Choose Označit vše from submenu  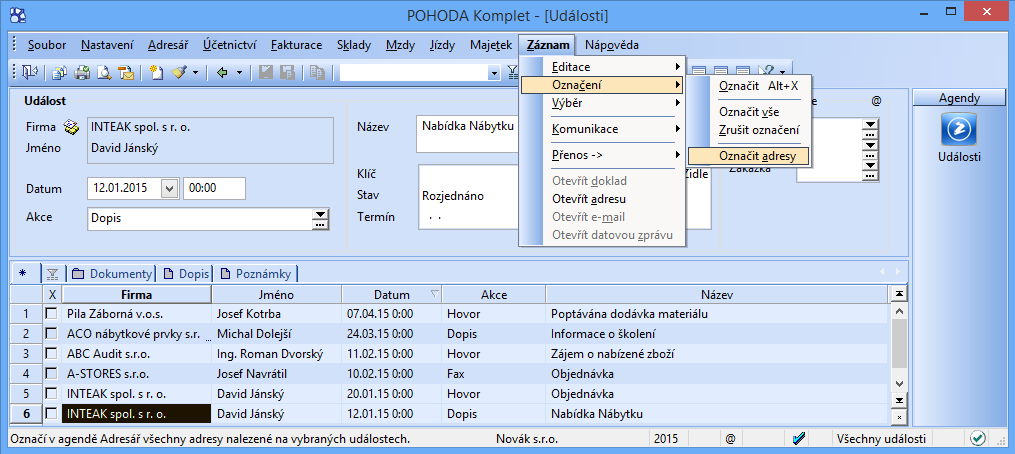tap(749, 112)
